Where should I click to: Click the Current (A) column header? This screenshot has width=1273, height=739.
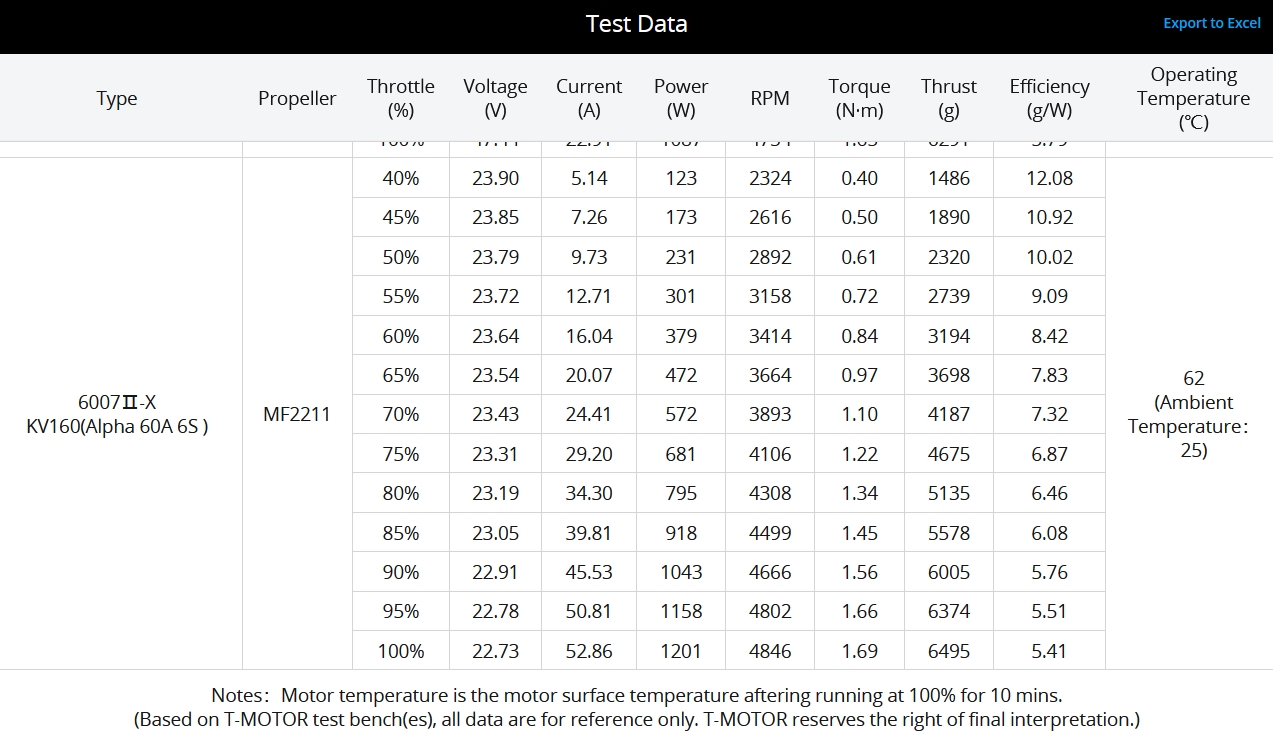click(x=589, y=98)
